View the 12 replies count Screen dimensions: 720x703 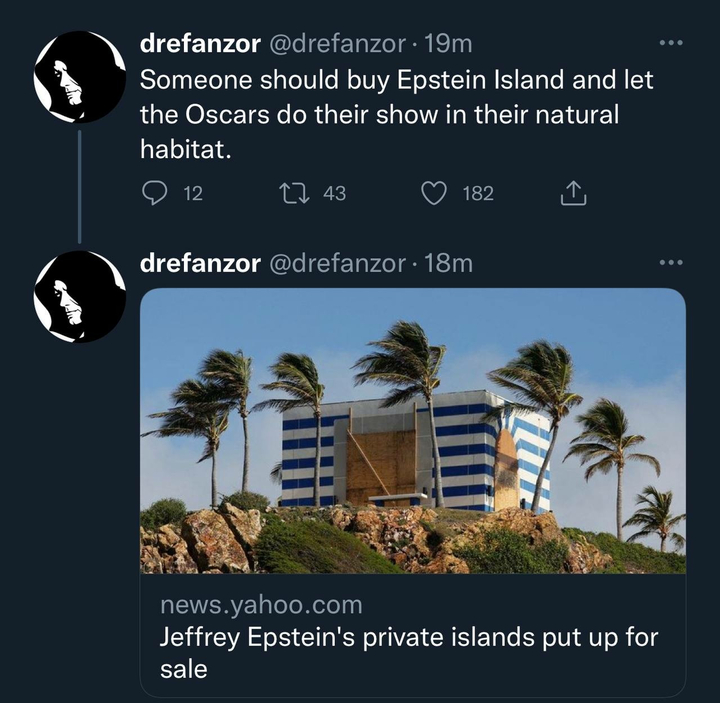pyautogui.click(x=193, y=193)
